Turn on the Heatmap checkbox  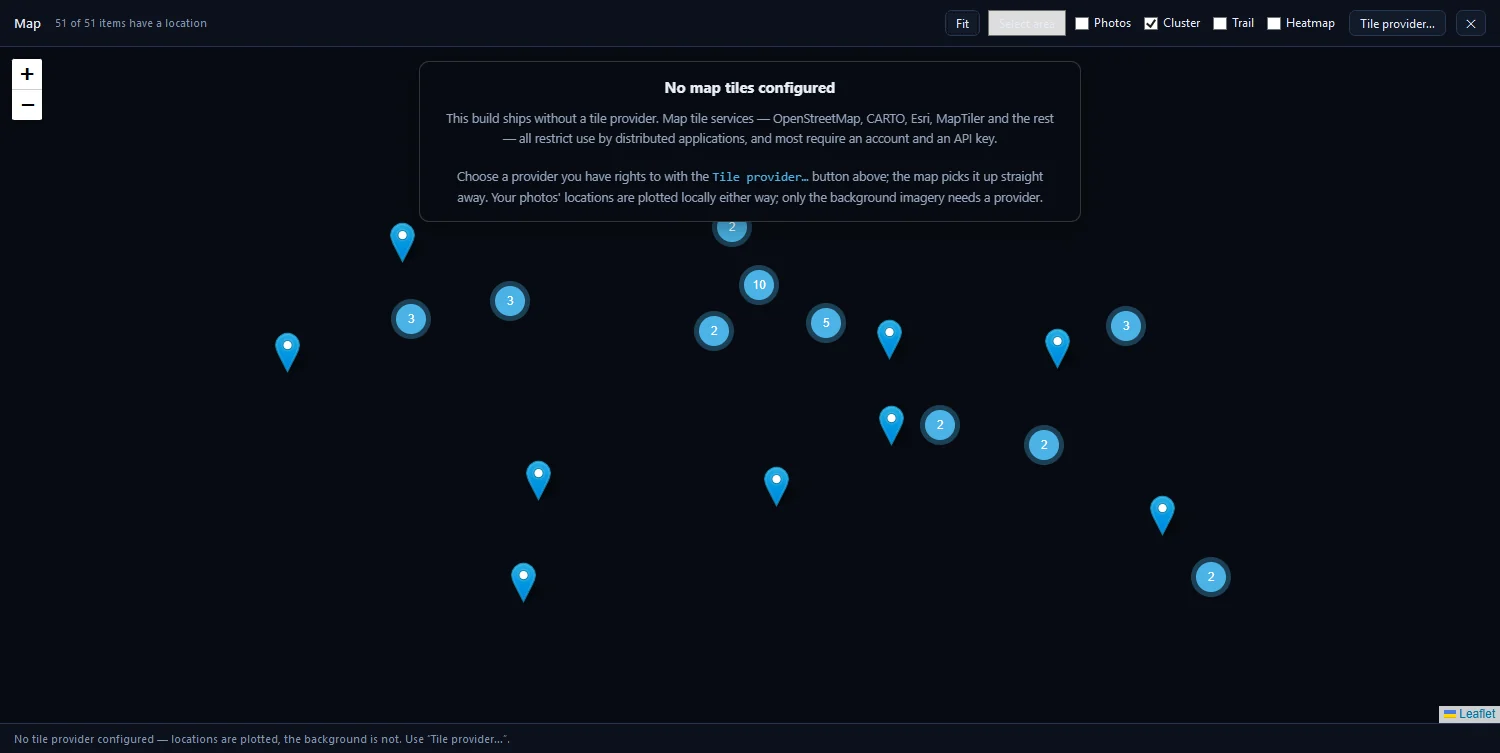point(1274,23)
